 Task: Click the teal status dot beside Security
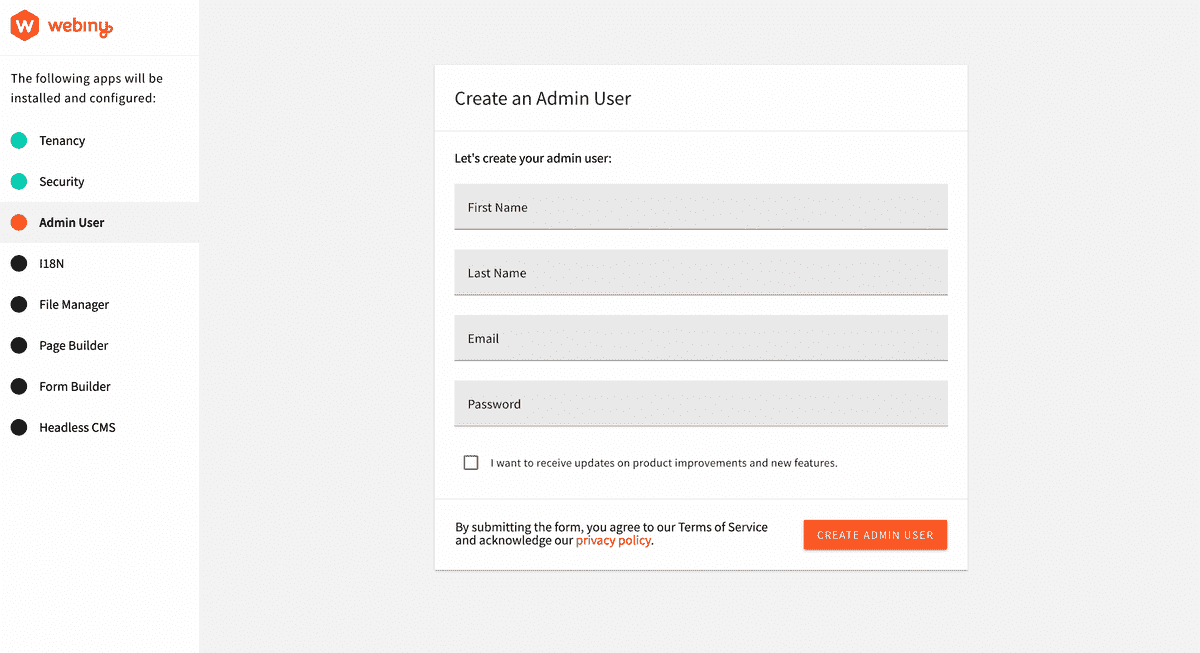point(19,181)
